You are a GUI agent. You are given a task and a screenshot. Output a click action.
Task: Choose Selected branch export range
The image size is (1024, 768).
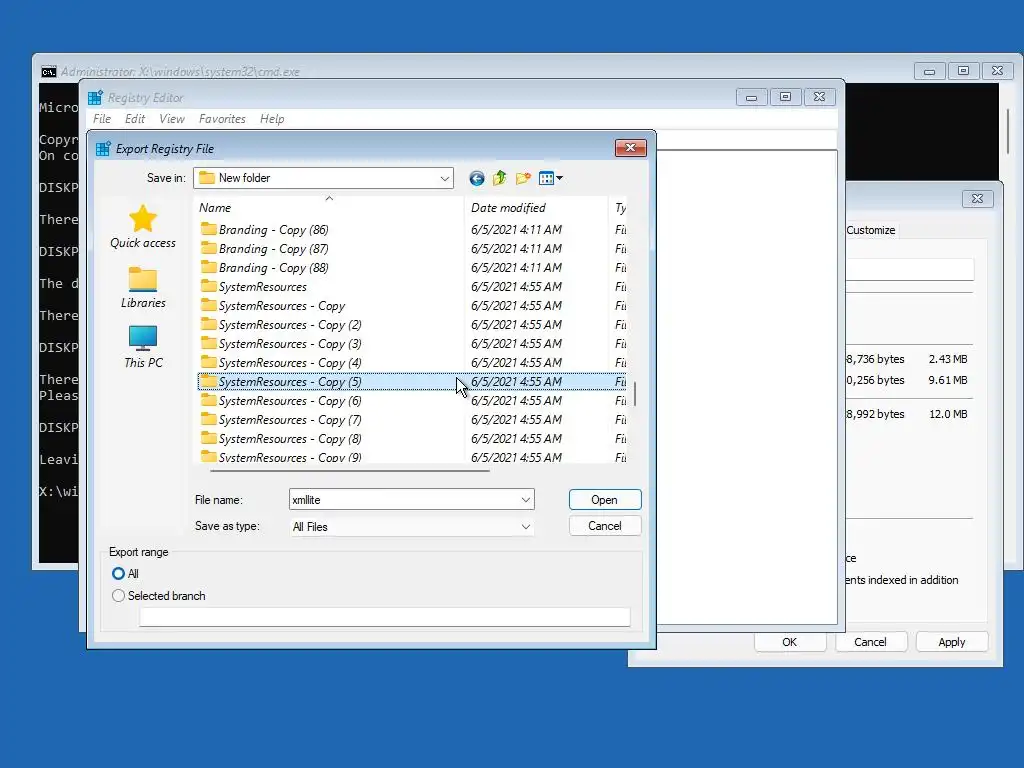(x=118, y=596)
